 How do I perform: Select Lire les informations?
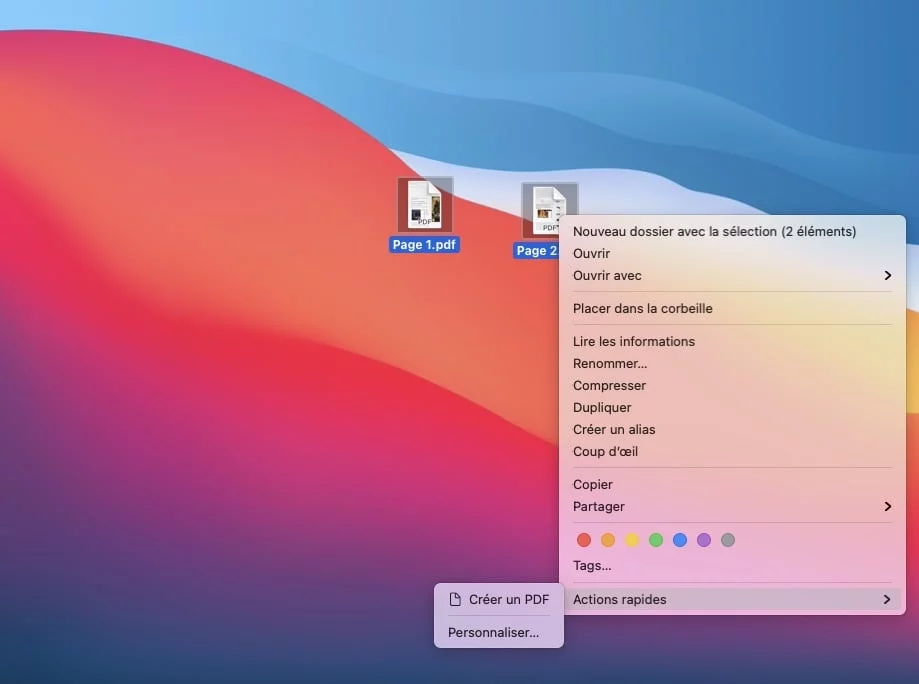(x=634, y=341)
